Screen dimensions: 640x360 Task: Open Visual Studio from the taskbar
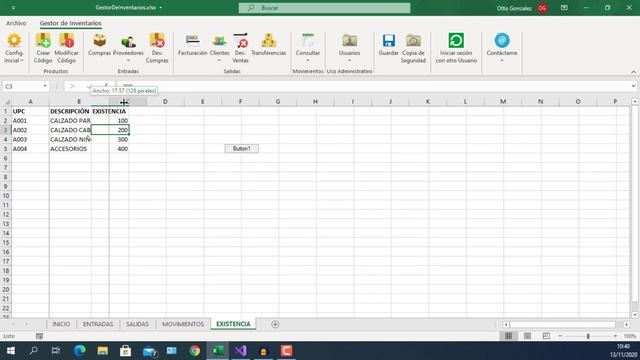coord(240,351)
